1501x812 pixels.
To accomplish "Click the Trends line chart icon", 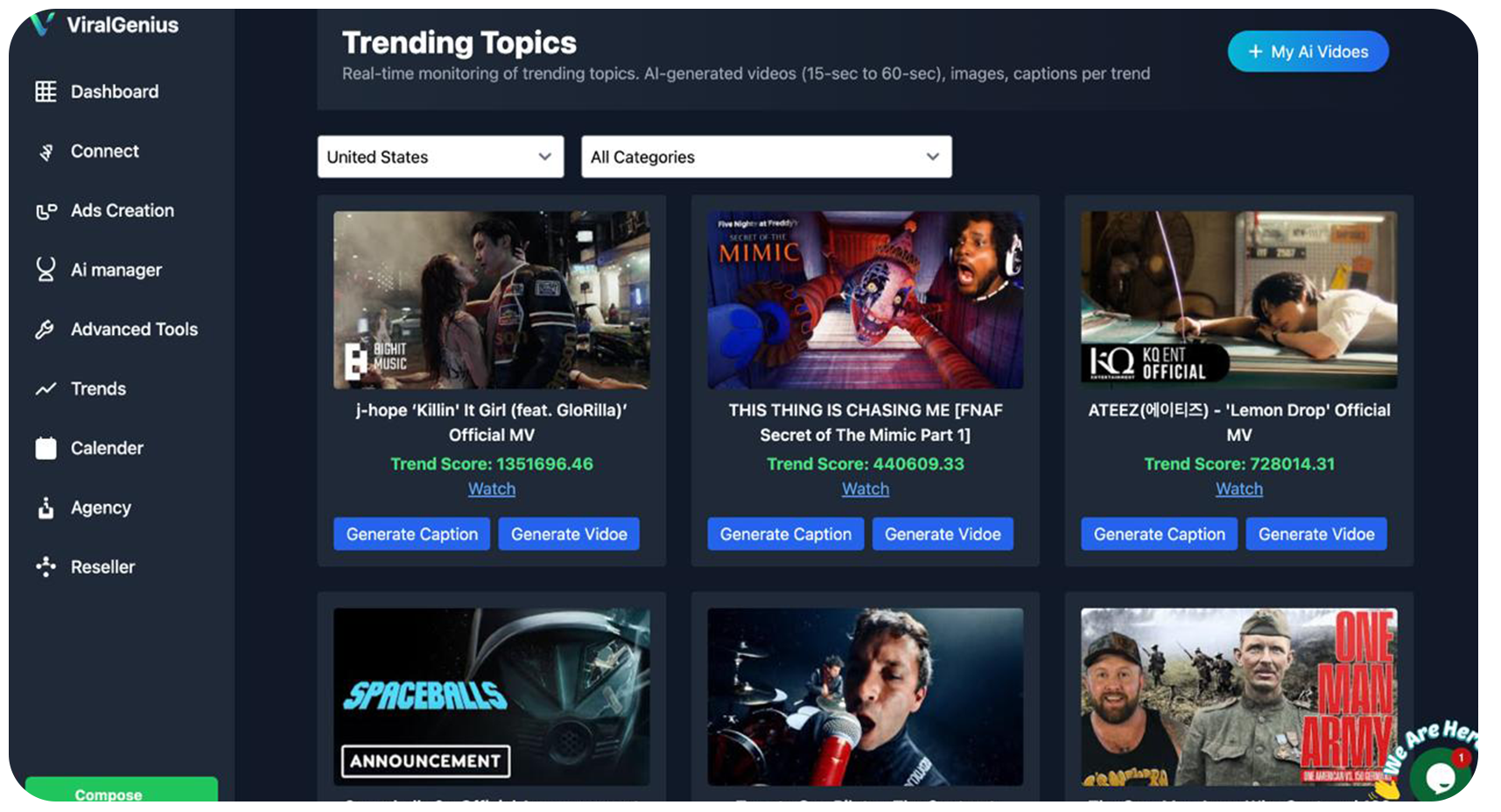I will point(46,388).
